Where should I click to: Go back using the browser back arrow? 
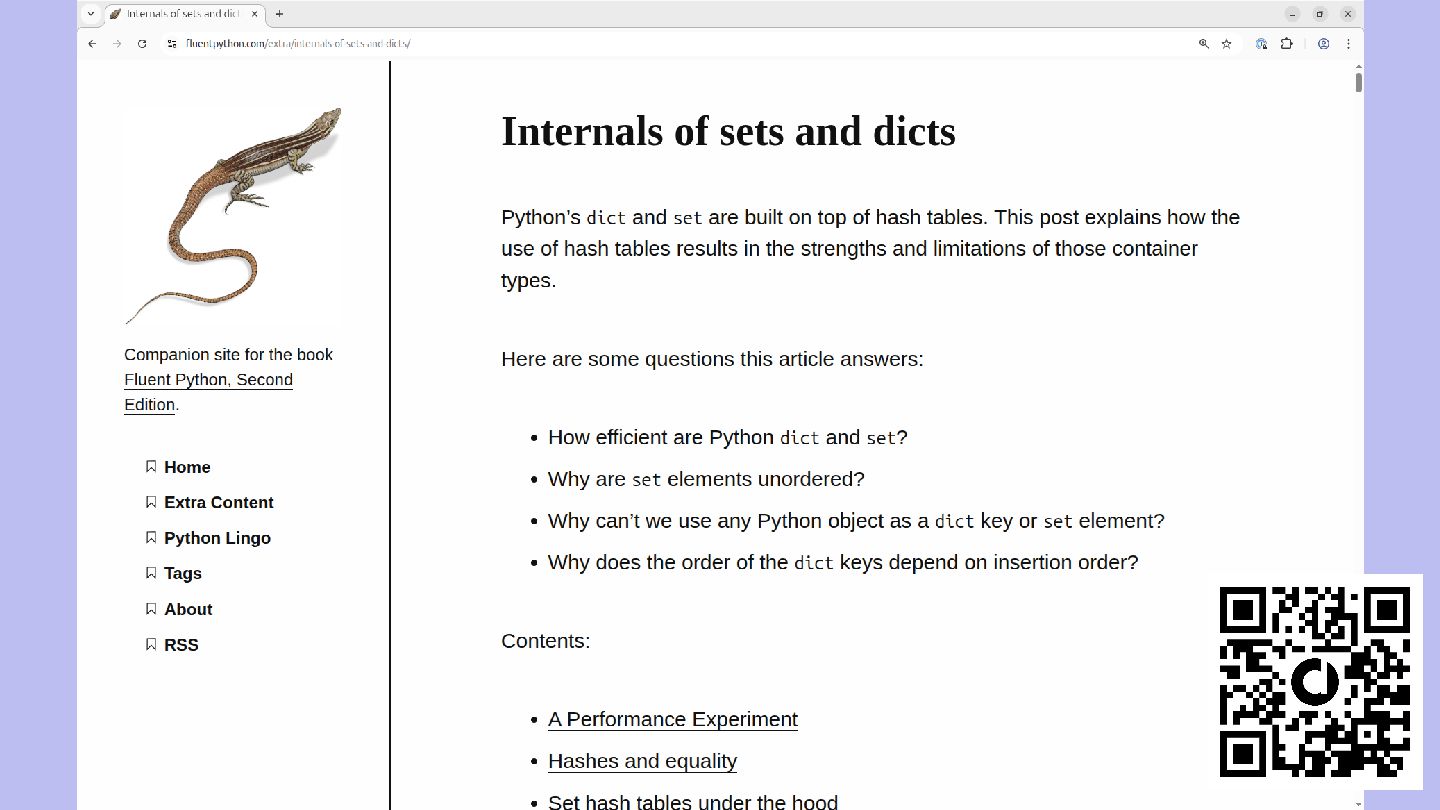point(92,44)
